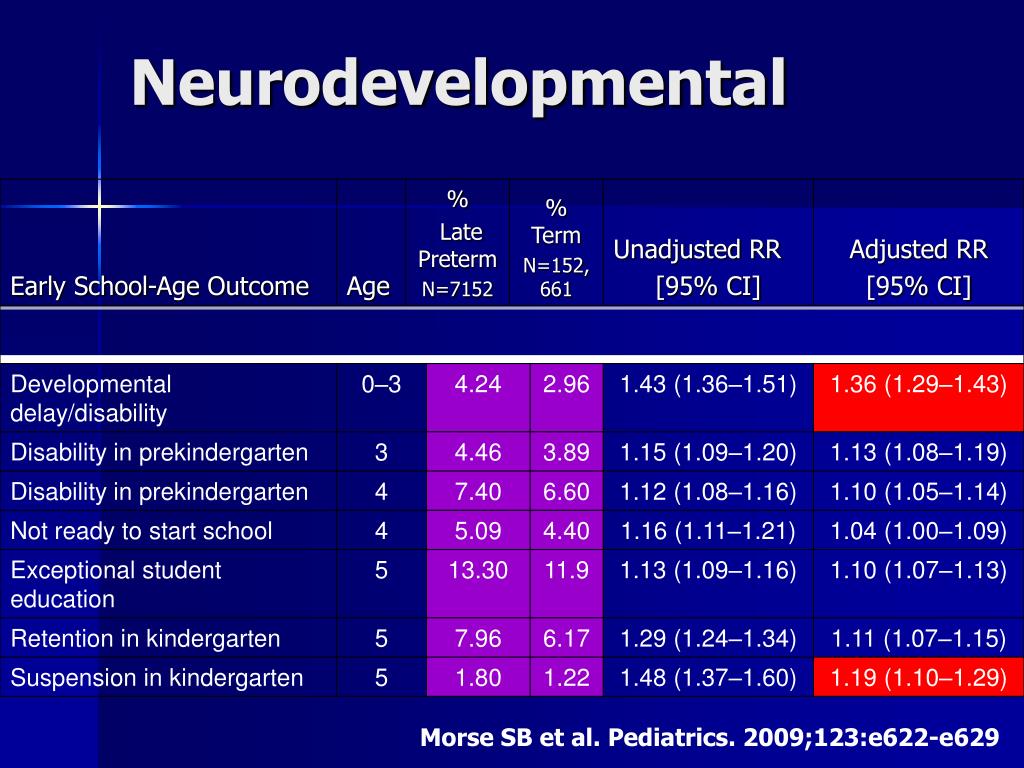The image size is (1024, 768).
Task: Select unadjusted RR 1.48 (1.37–1.60)
Action: (x=708, y=678)
